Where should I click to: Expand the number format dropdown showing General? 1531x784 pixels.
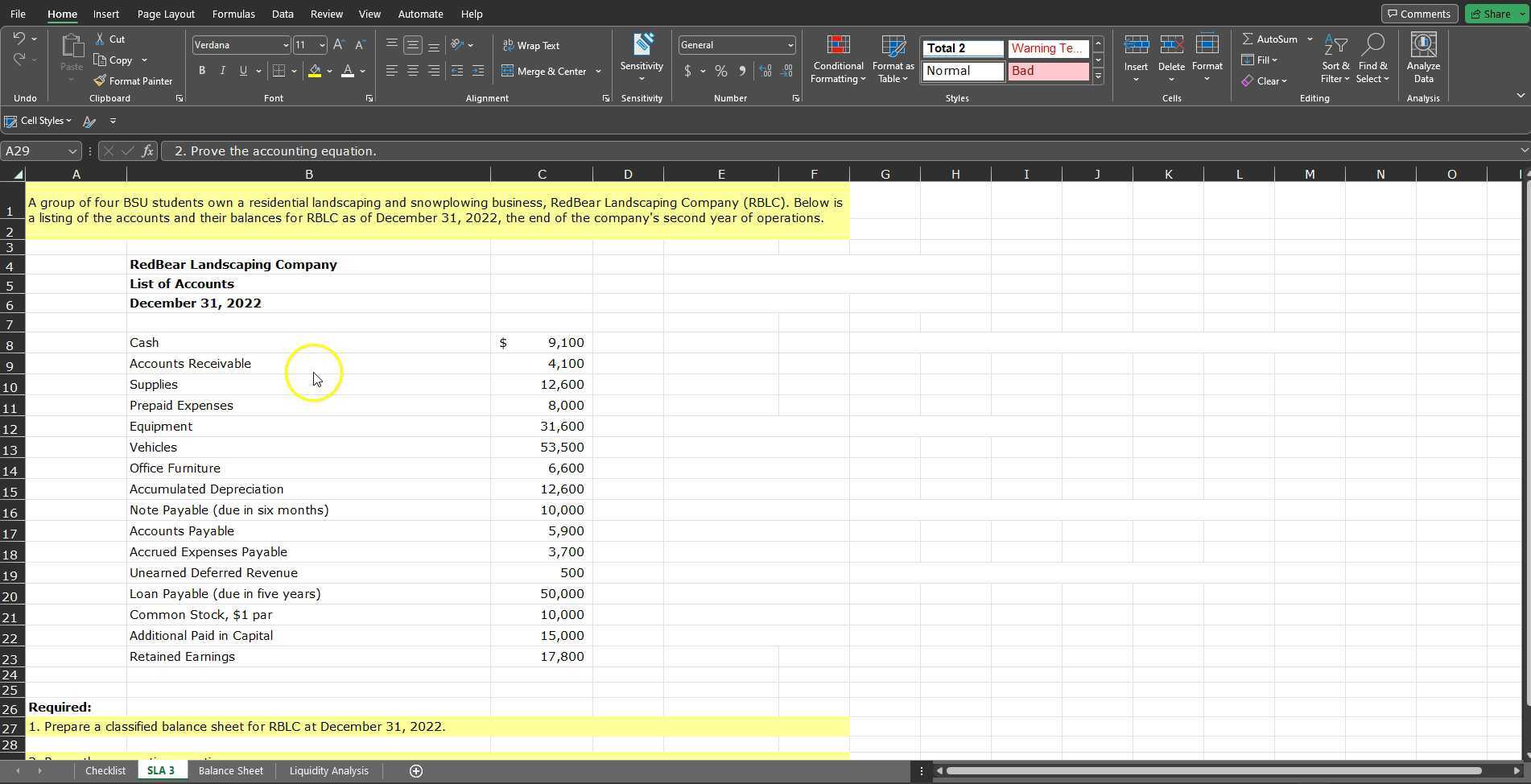coord(790,45)
